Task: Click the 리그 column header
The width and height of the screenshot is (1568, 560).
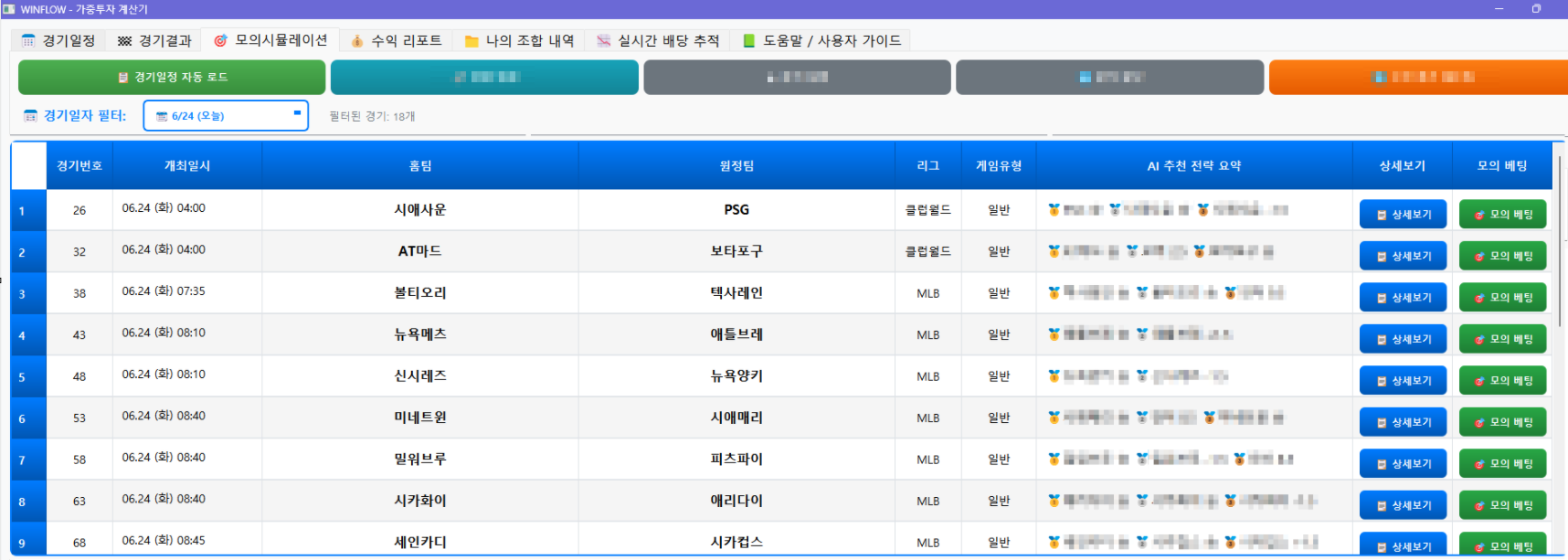Action: point(927,165)
